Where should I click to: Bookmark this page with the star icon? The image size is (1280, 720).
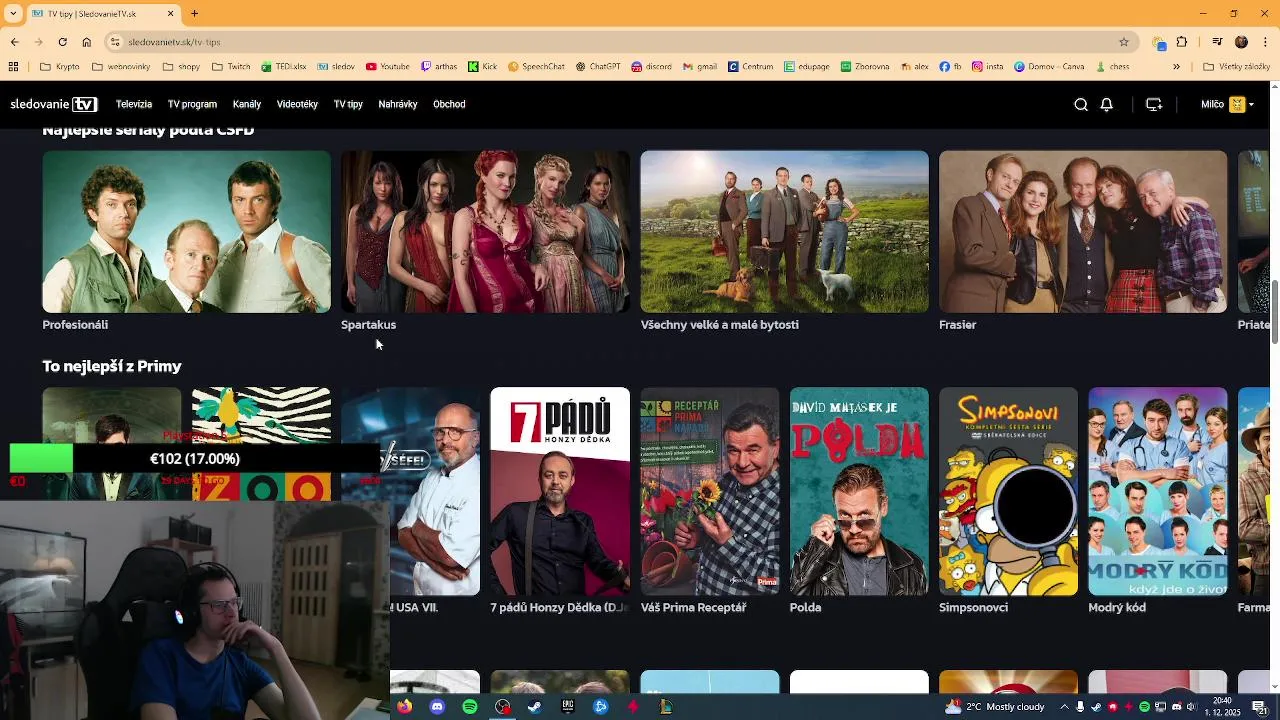pos(1124,42)
